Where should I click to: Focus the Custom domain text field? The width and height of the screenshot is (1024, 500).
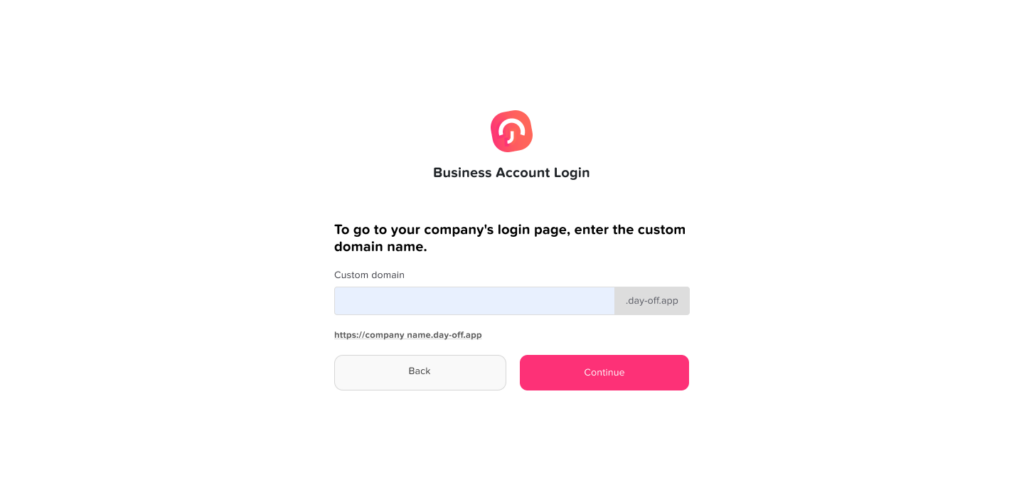(x=474, y=301)
